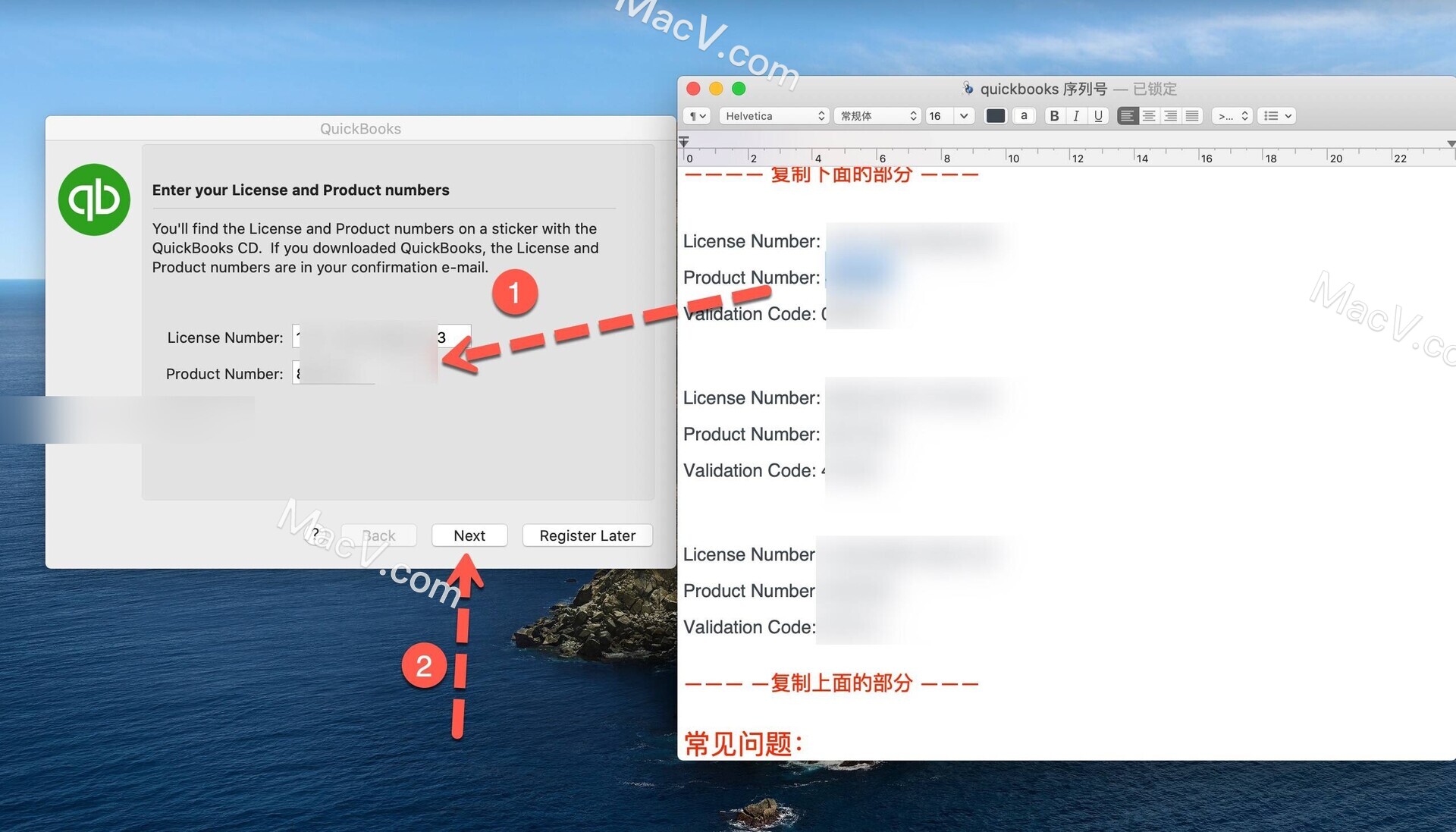The height and width of the screenshot is (832, 1456).
Task: Click the right margin marker on ruler
Action: (x=1451, y=143)
